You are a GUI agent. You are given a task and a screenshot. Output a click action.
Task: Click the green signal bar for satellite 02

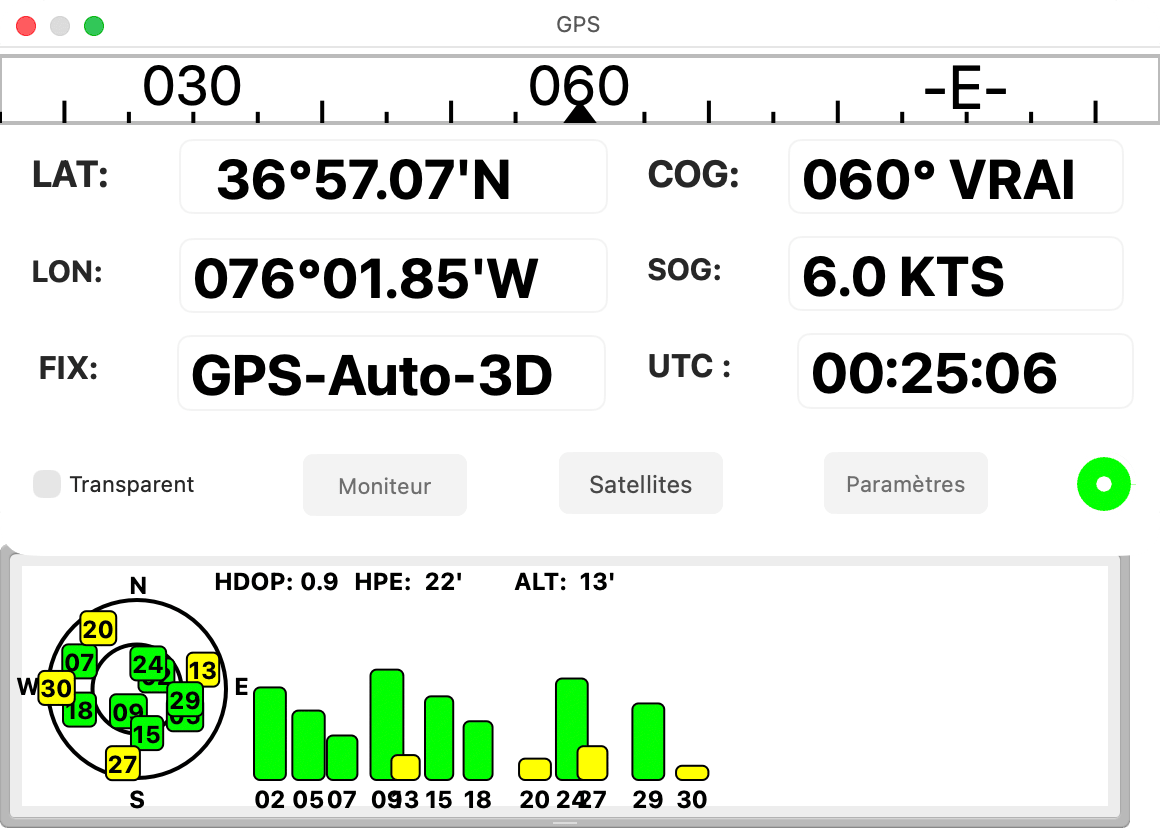(x=270, y=733)
